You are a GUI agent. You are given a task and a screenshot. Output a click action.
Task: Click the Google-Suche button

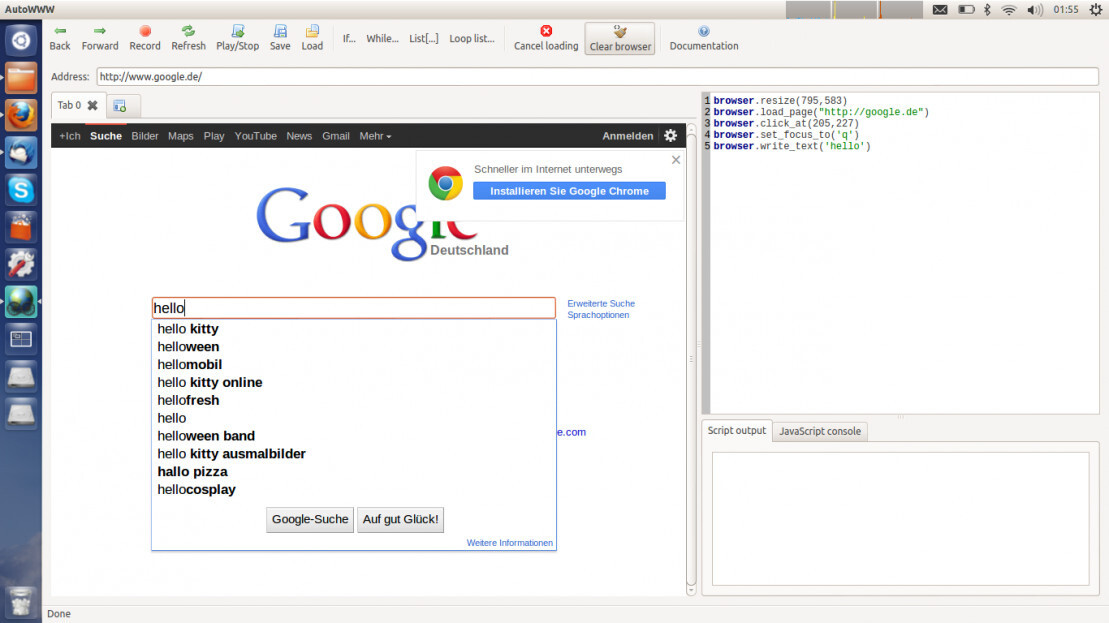click(x=310, y=519)
